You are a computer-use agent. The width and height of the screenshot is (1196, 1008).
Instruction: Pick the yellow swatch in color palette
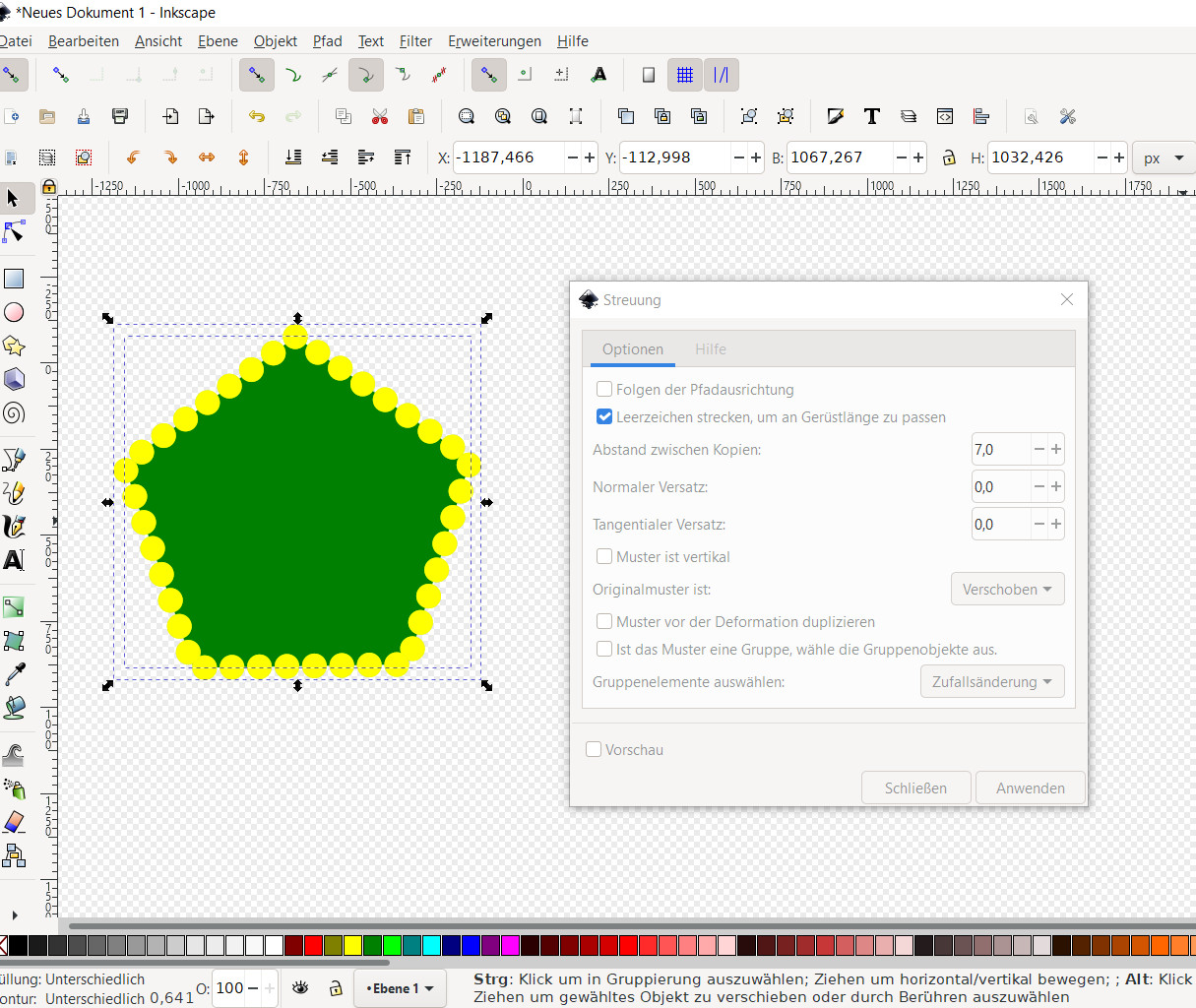coord(352,946)
